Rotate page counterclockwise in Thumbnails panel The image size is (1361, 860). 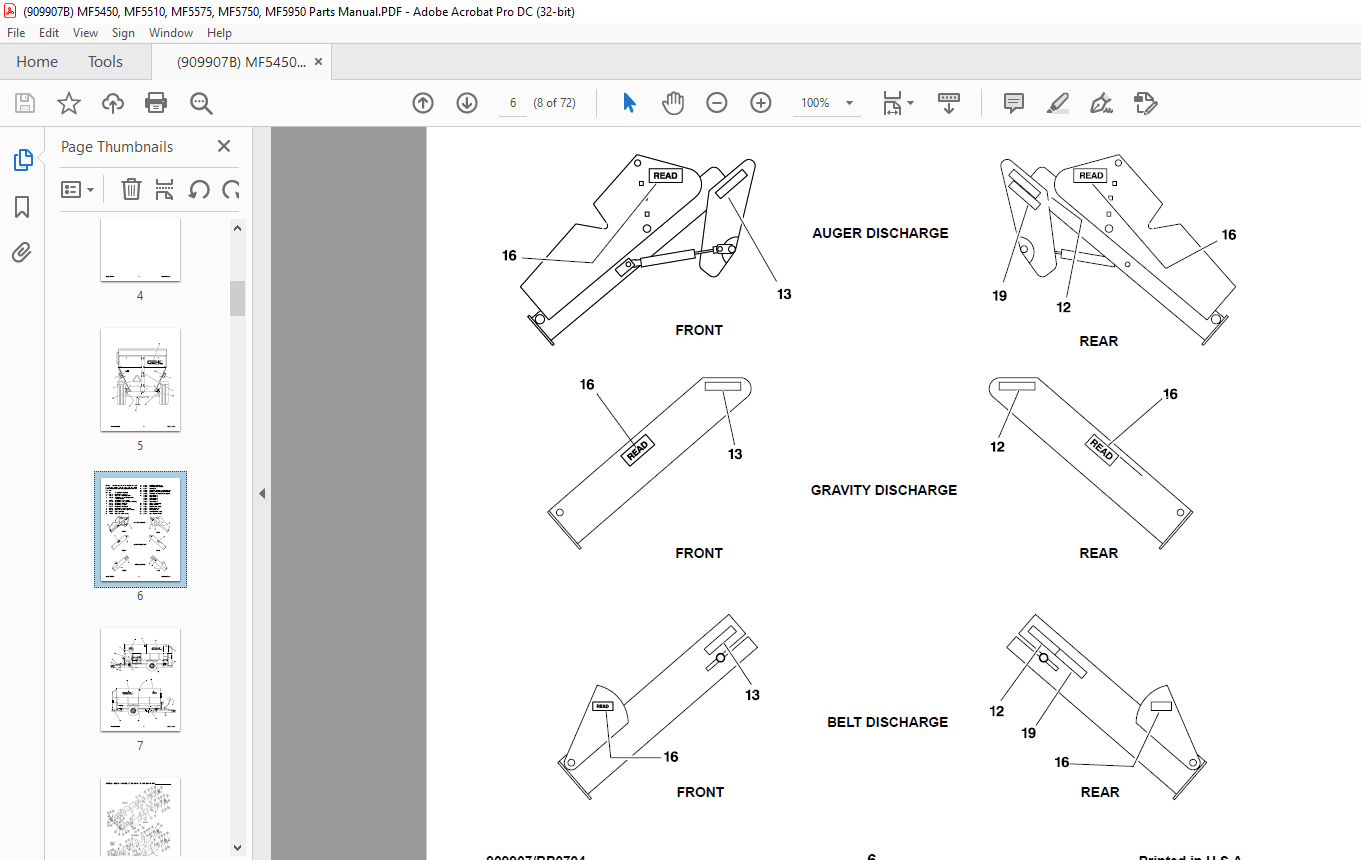(199, 189)
